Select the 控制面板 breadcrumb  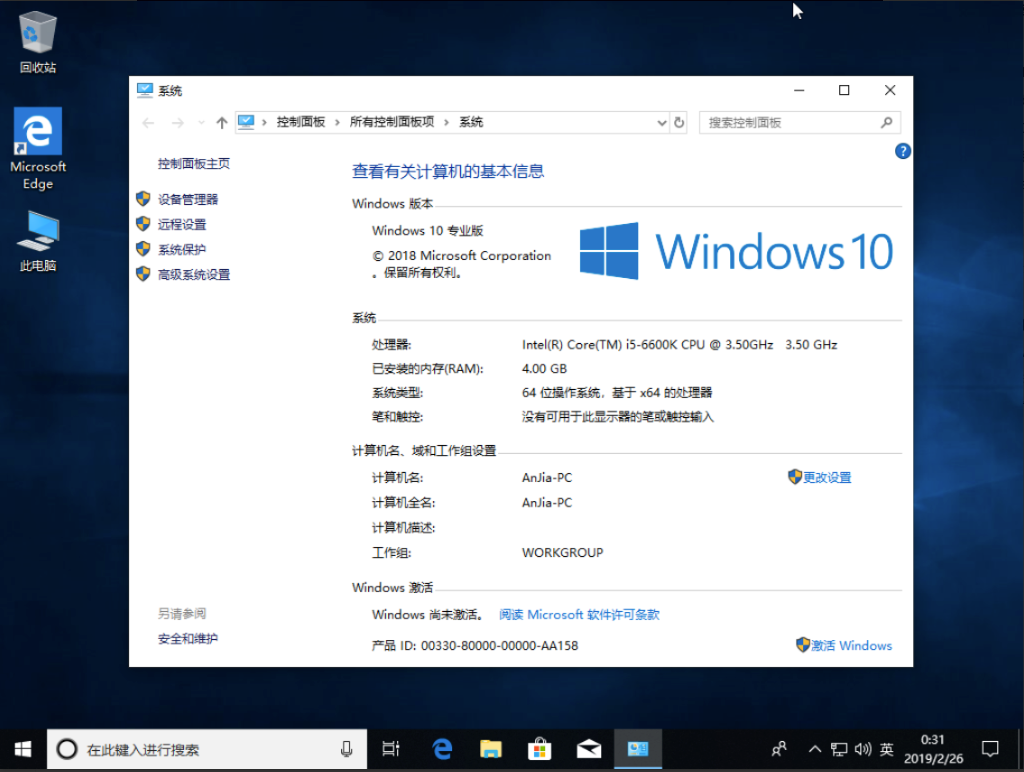tap(300, 122)
